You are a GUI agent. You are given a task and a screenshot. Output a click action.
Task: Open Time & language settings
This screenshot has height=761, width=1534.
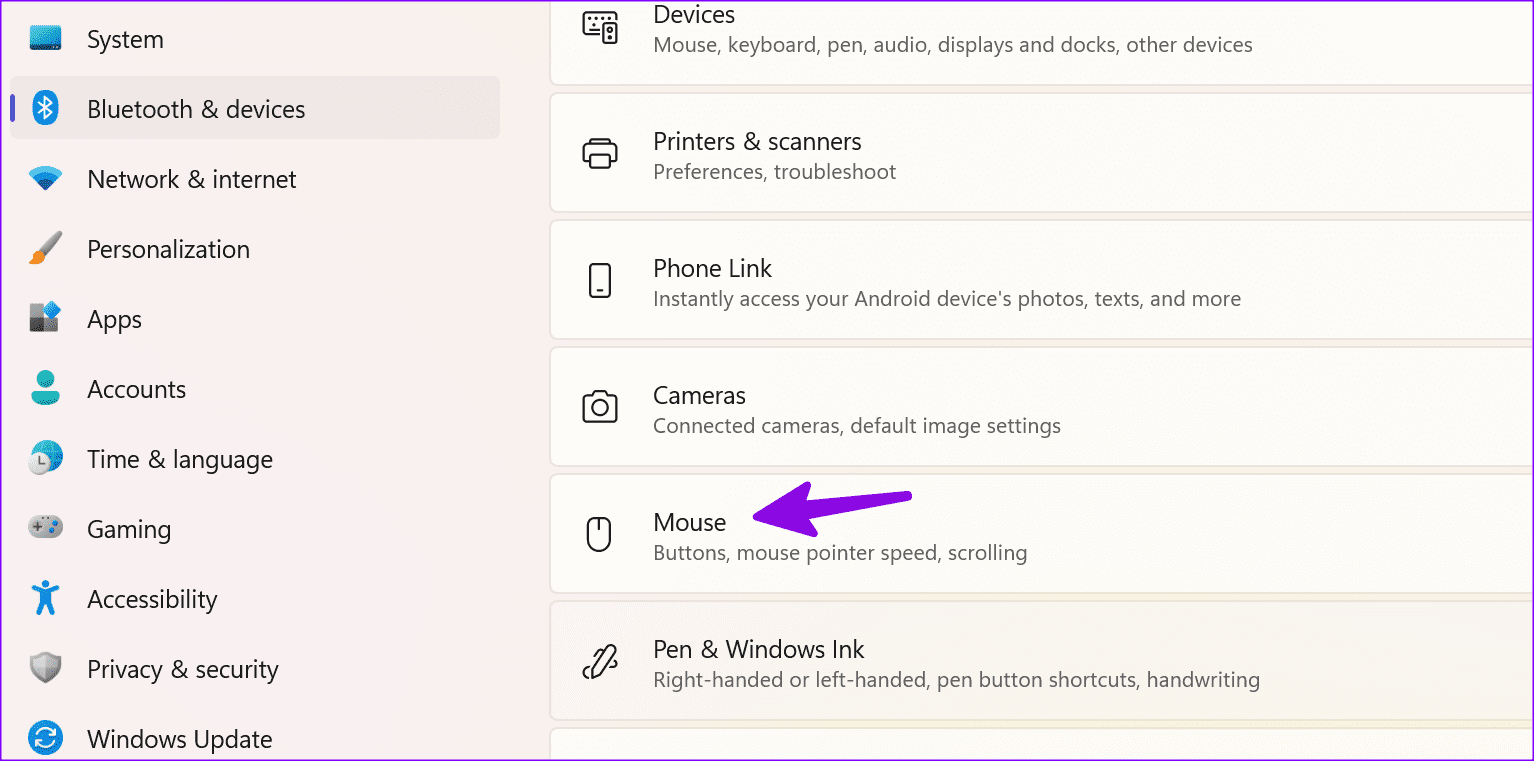(255, 459)
